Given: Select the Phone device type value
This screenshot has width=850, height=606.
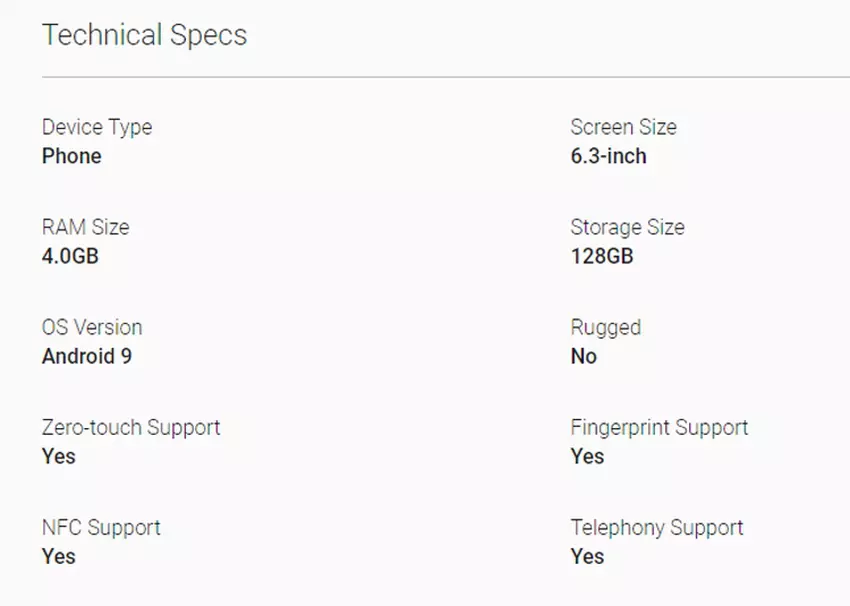Looking at the screenshot, I should pyautogui.click(x=72, y=156).
